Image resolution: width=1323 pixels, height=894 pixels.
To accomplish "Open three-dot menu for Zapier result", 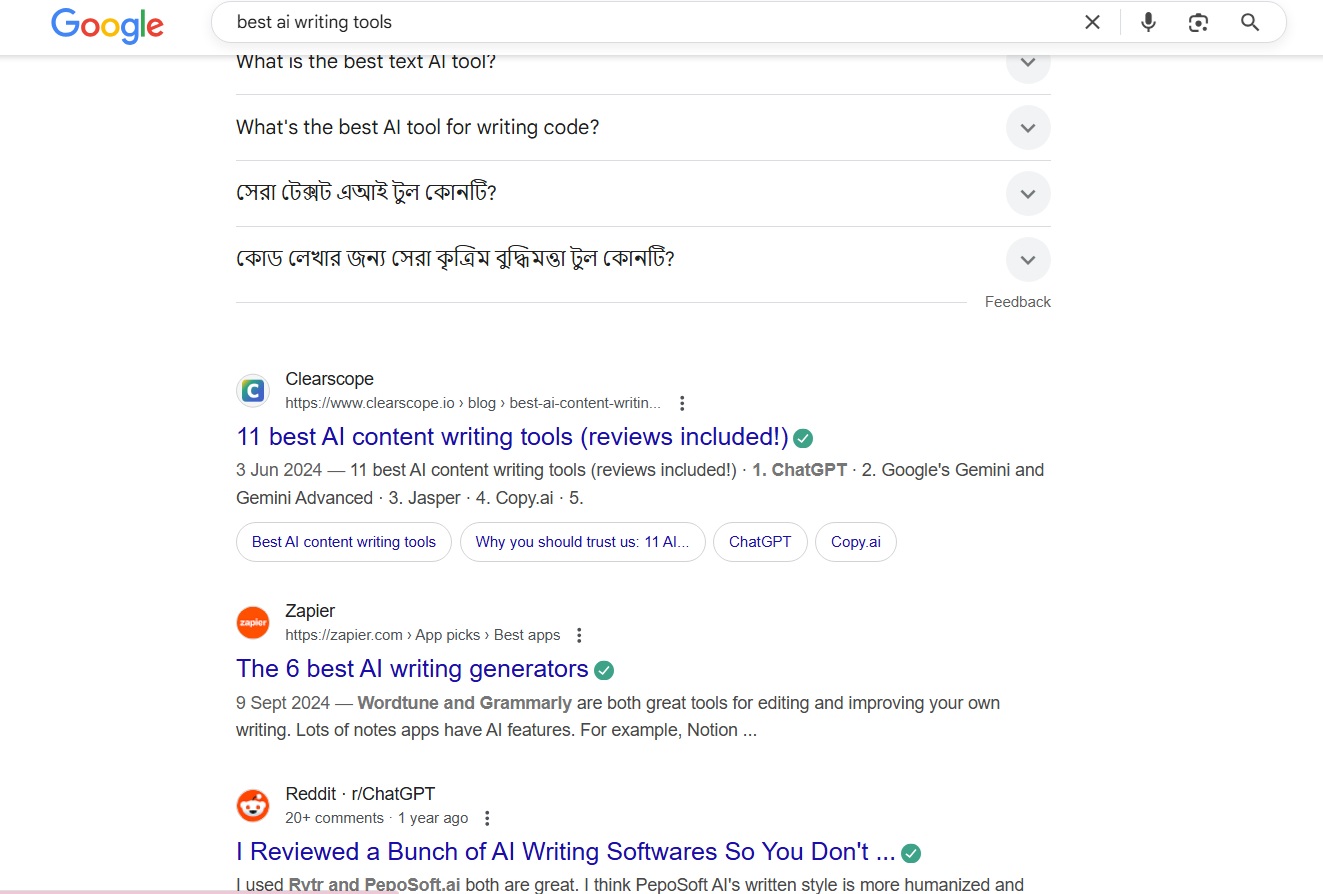I will [x=579, y=635].
